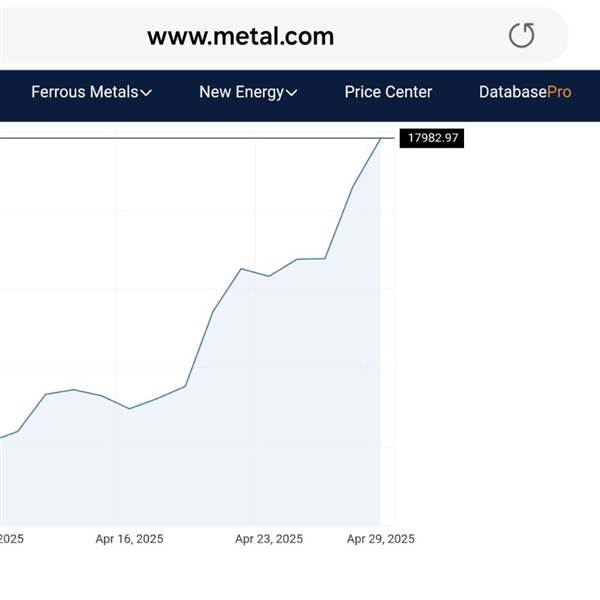The image size is (600, 600).
Task: Click the partial 2025 date label at left
Action: [x=11, y=539]
